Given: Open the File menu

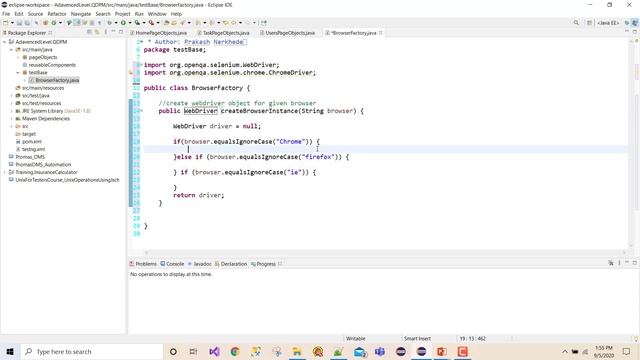Looking at the screenshot, I should [6, 14].
